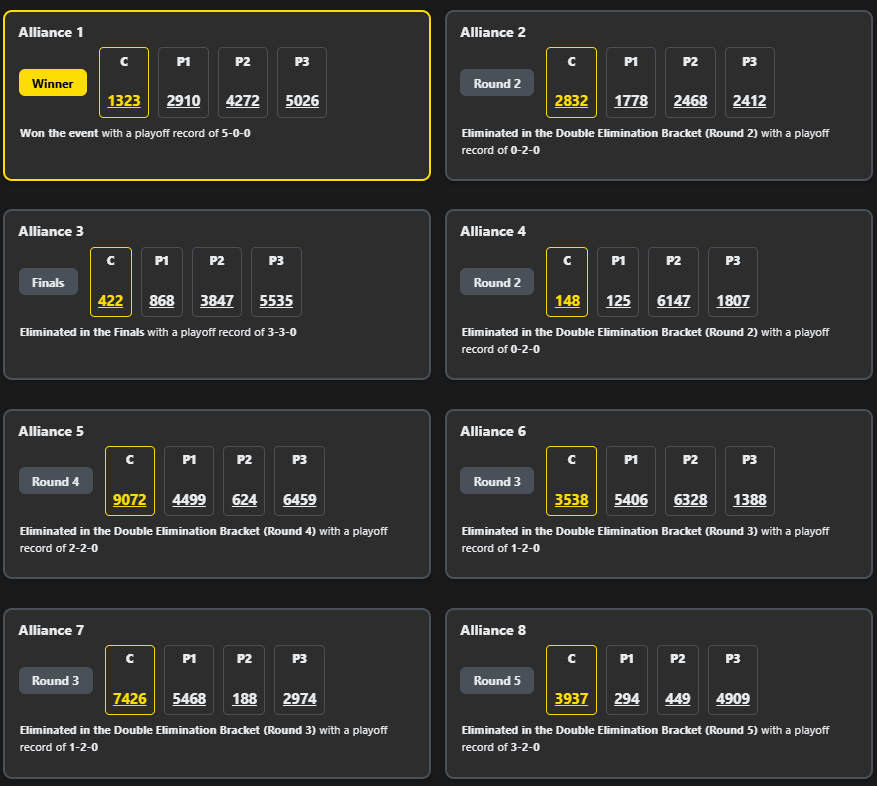Viewport: 877px width, 786px height.
Task: Open team 1807 link
Action: click(x=733, y=300)
